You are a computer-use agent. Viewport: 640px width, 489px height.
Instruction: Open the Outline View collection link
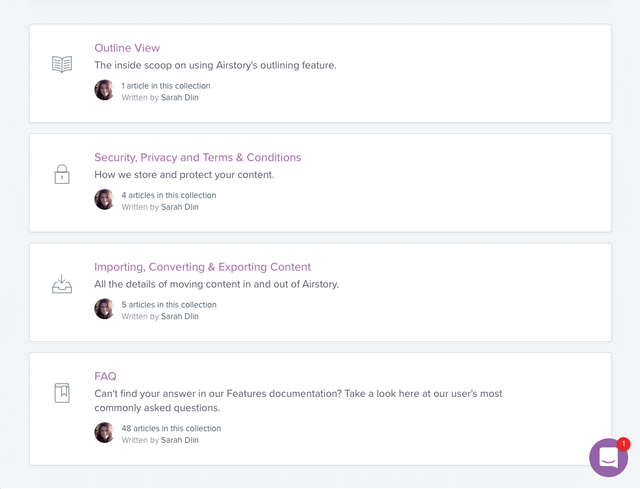click(x=127, y=48)
